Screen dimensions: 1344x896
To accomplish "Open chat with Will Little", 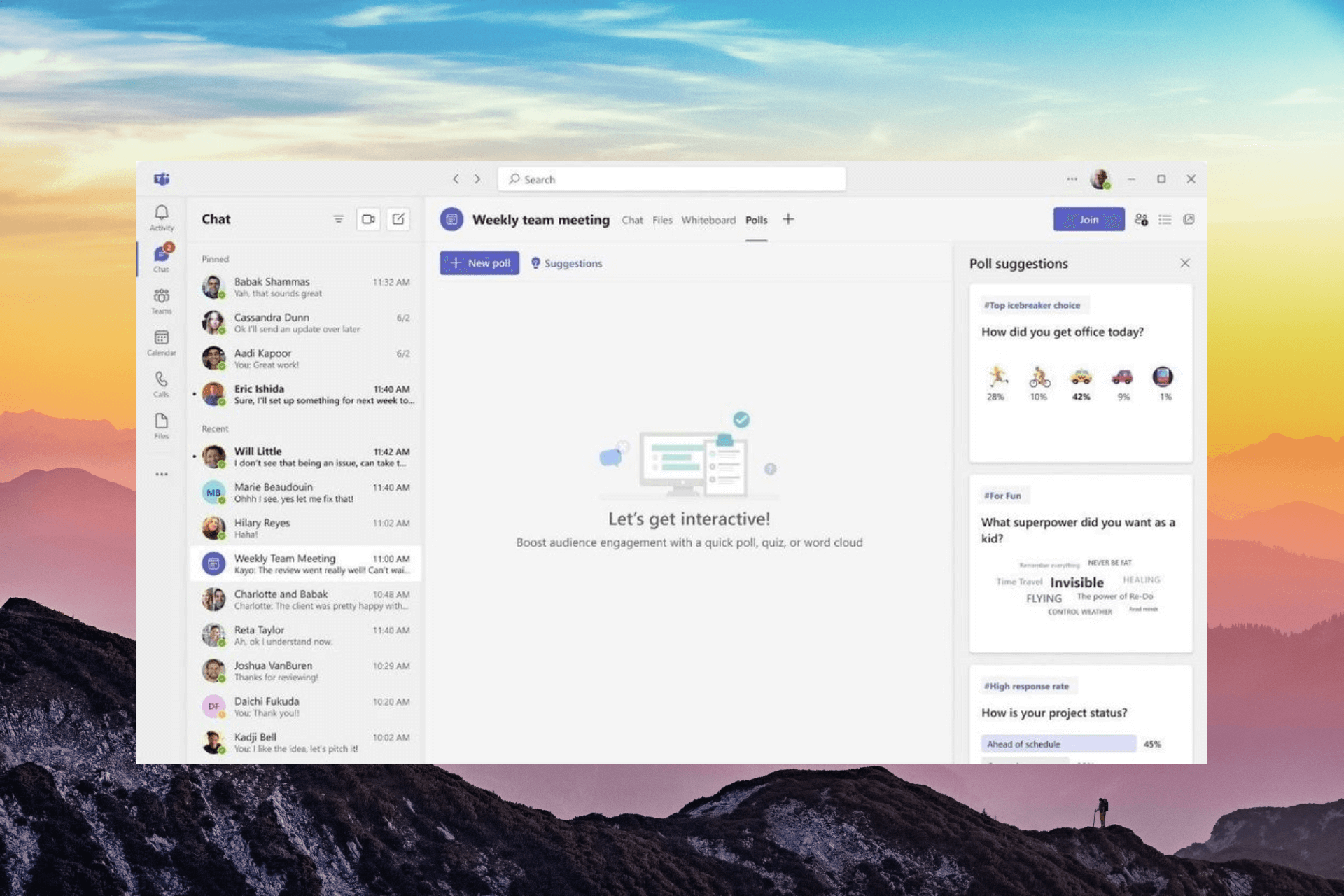I will pos(306,456).
